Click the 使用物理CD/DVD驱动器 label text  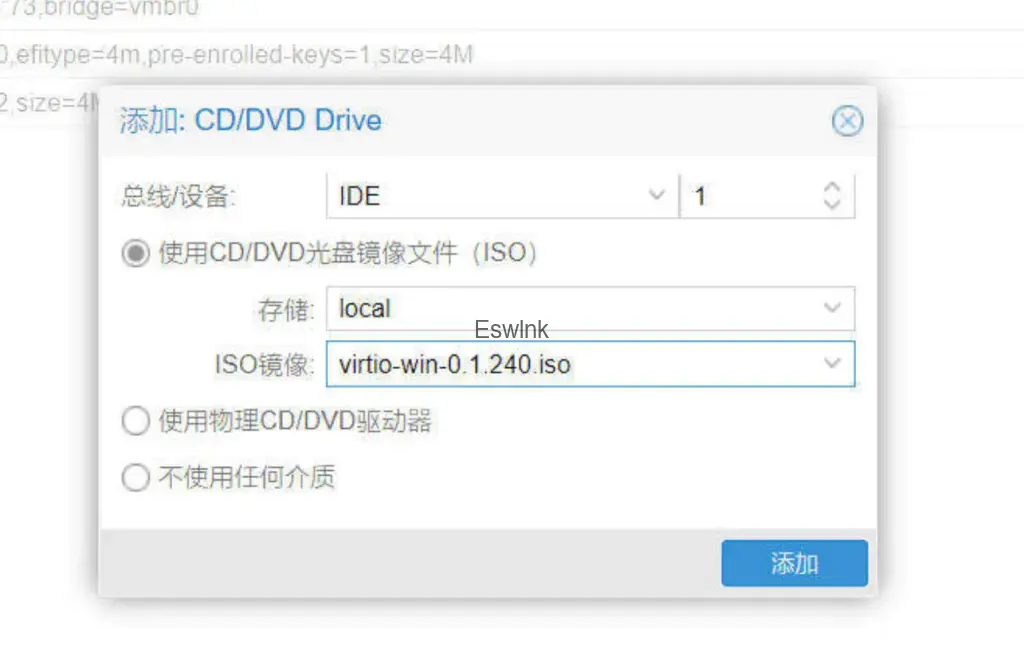tap(295, 421)
